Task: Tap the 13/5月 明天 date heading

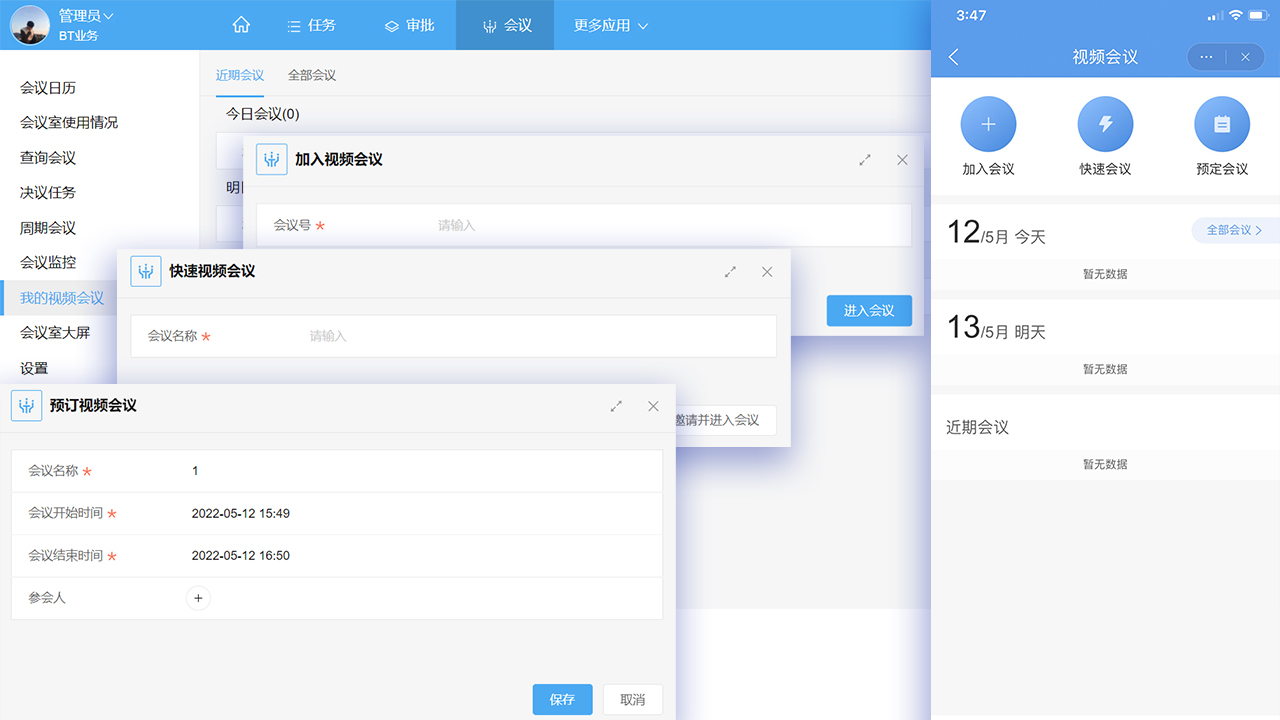Action: 996,328
